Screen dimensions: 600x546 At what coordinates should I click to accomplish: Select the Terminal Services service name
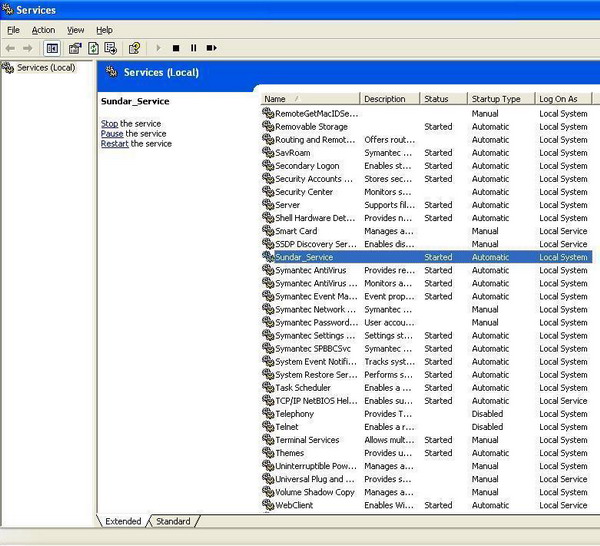307,440
